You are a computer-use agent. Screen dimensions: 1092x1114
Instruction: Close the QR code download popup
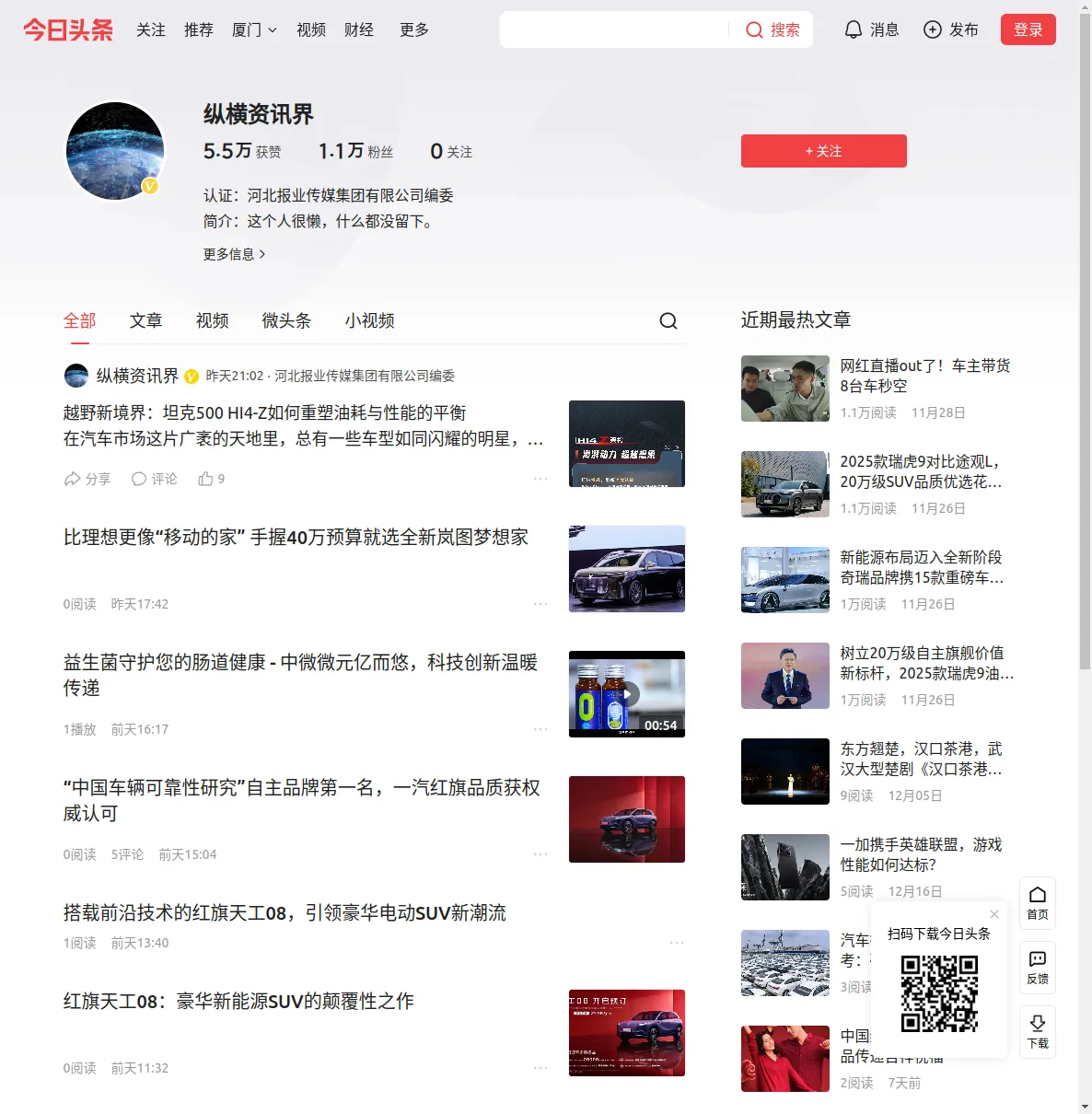coord(994,914)
